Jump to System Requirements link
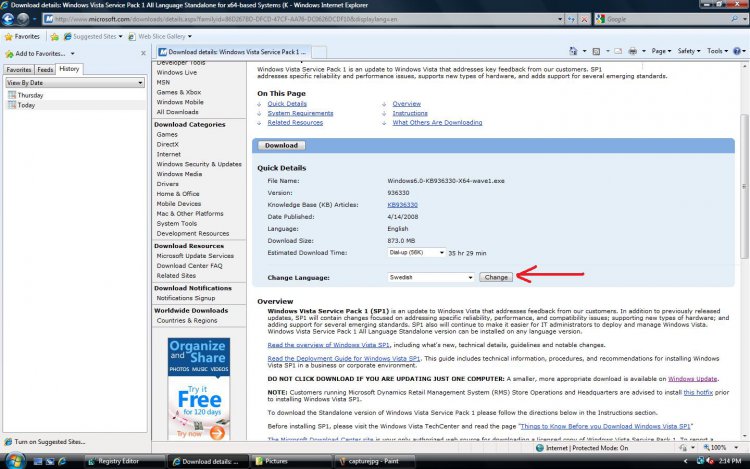The width and height of the screenshot is (750, 469). coord(300,113)
